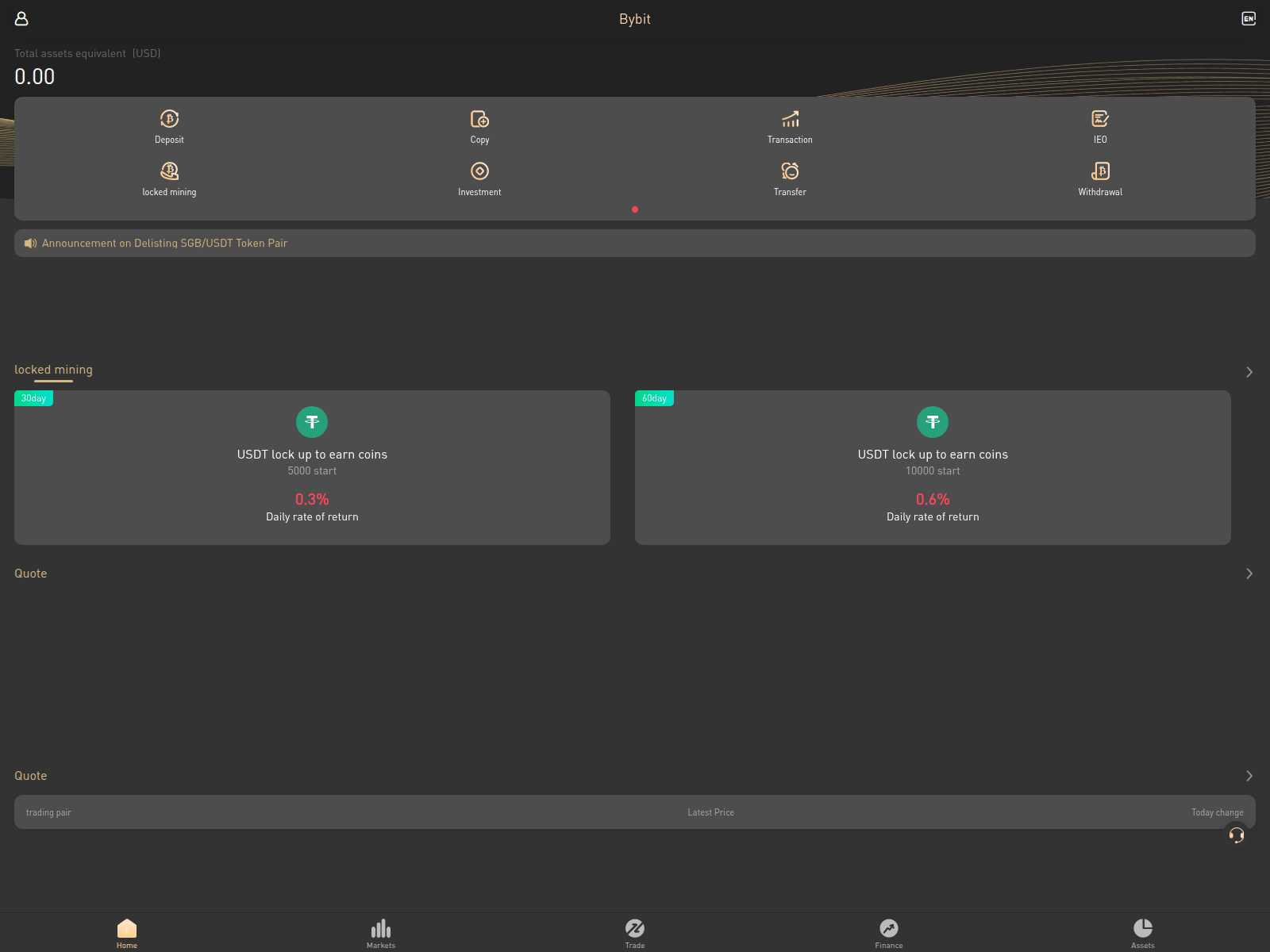The image size is (1270, 952).
Task: Switch to the Markets tab
Action: tap(381, 933)
